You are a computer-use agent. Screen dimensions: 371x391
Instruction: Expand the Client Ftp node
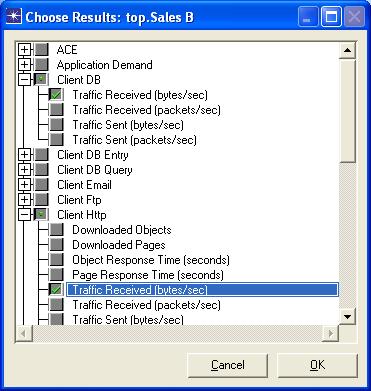click(24, 200)
